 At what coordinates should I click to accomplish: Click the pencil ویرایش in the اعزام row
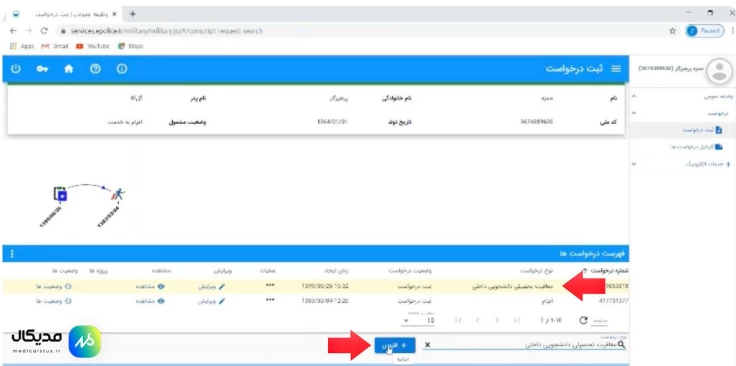click(x=212, y=301)
